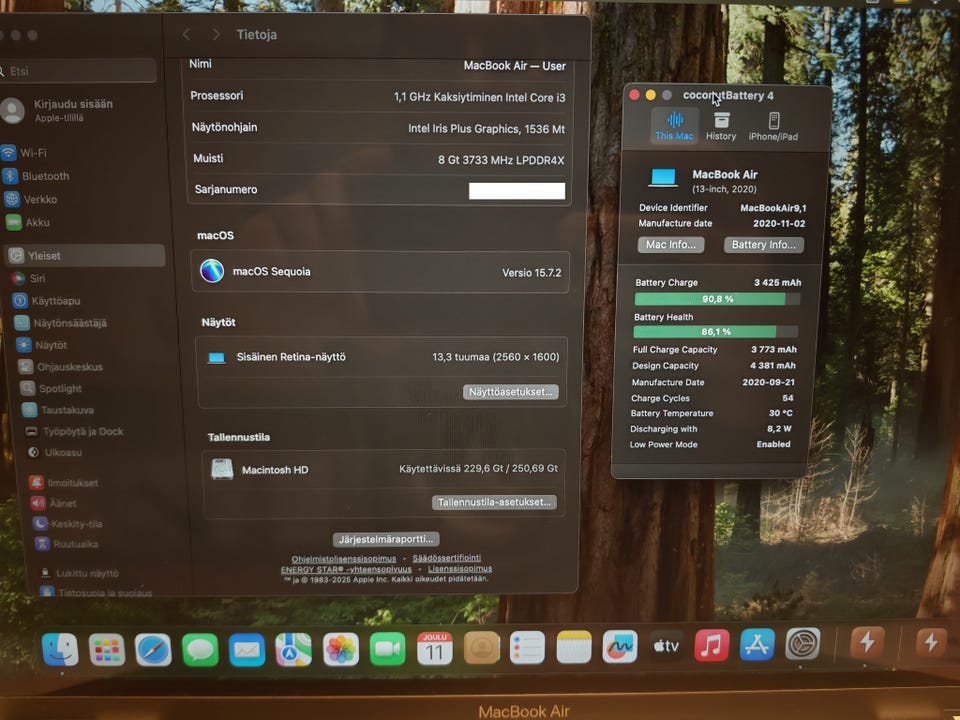Click the Battery Charge 90,8 % bar
This screenshot has height=720, width=960.
tap(717, 299)
